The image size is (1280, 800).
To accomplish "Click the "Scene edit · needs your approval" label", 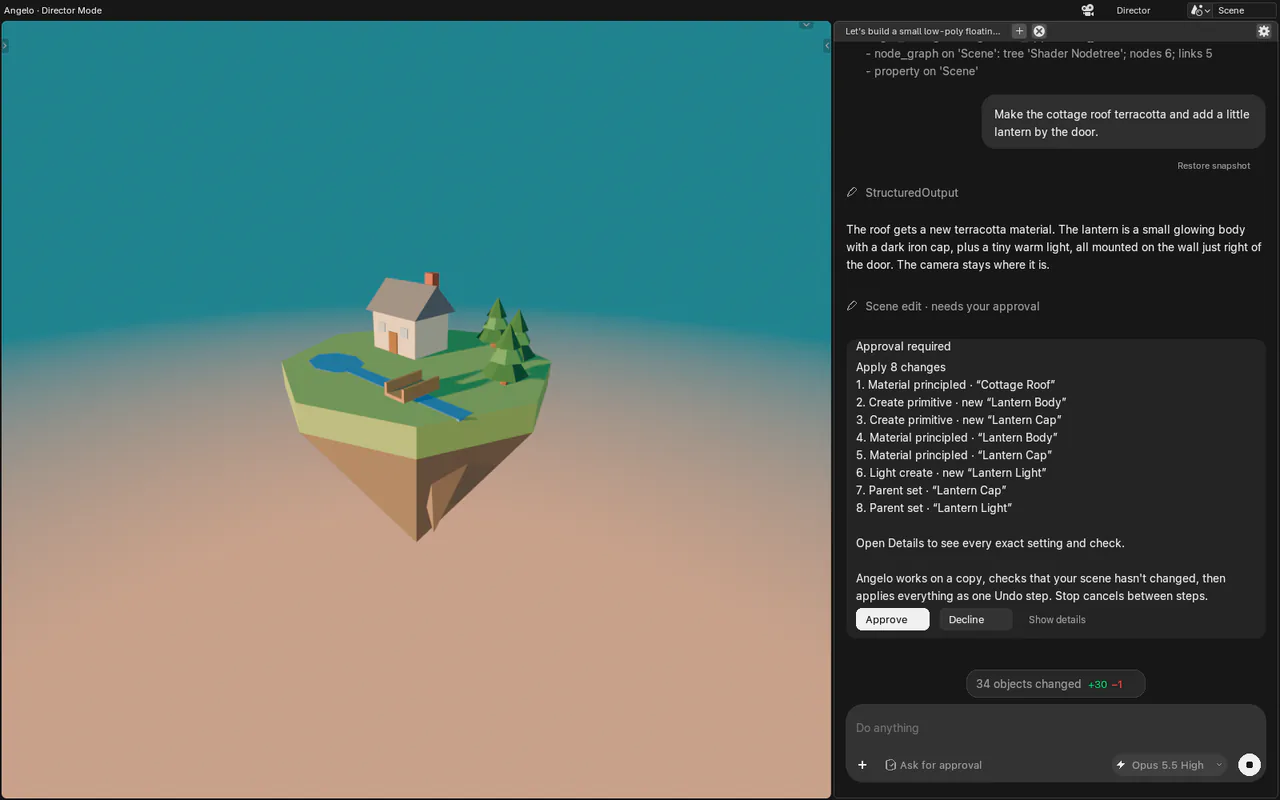I will tap(952, 306).
